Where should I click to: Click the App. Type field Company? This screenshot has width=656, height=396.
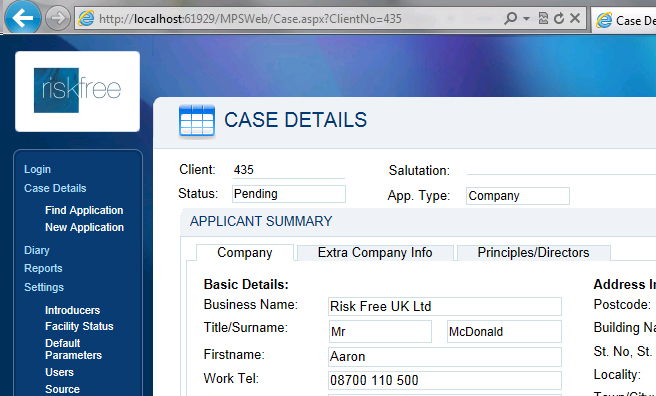pos(518,196)
